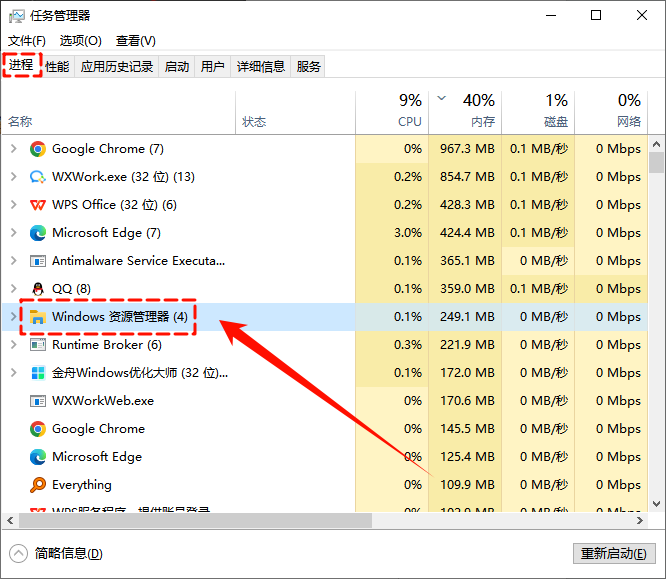Click the Runtime Broker (6) icon
Screen dimensions: 666x579
pos(38,345)
